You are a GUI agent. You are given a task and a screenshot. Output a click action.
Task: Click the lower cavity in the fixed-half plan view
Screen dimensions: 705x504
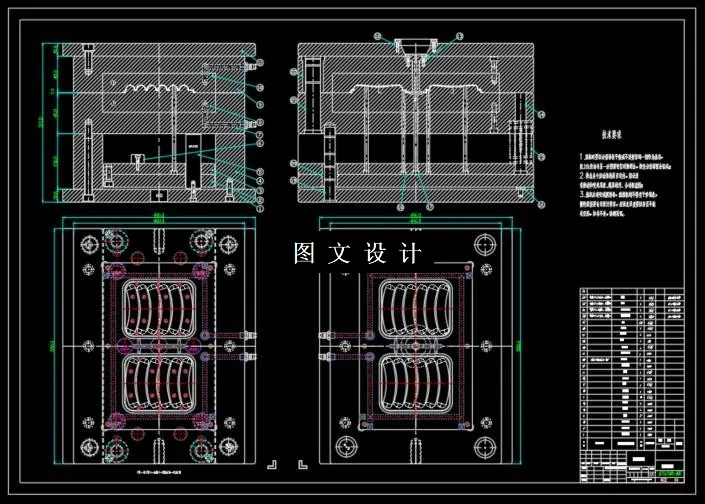click(416, 384)
